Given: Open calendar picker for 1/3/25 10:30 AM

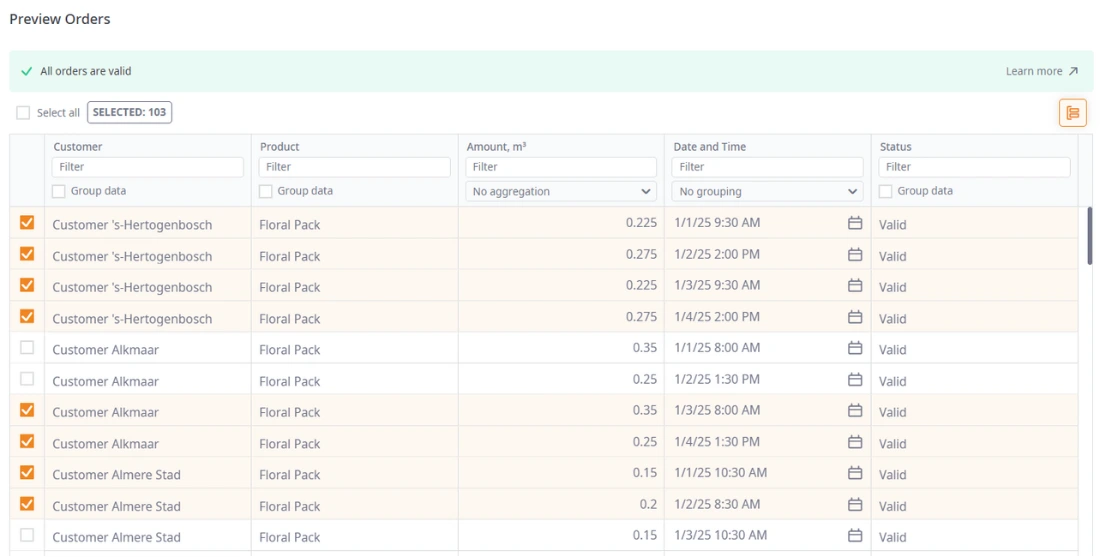Looking at the screenshot, I should pyautogui.click(x=854, y=535).
